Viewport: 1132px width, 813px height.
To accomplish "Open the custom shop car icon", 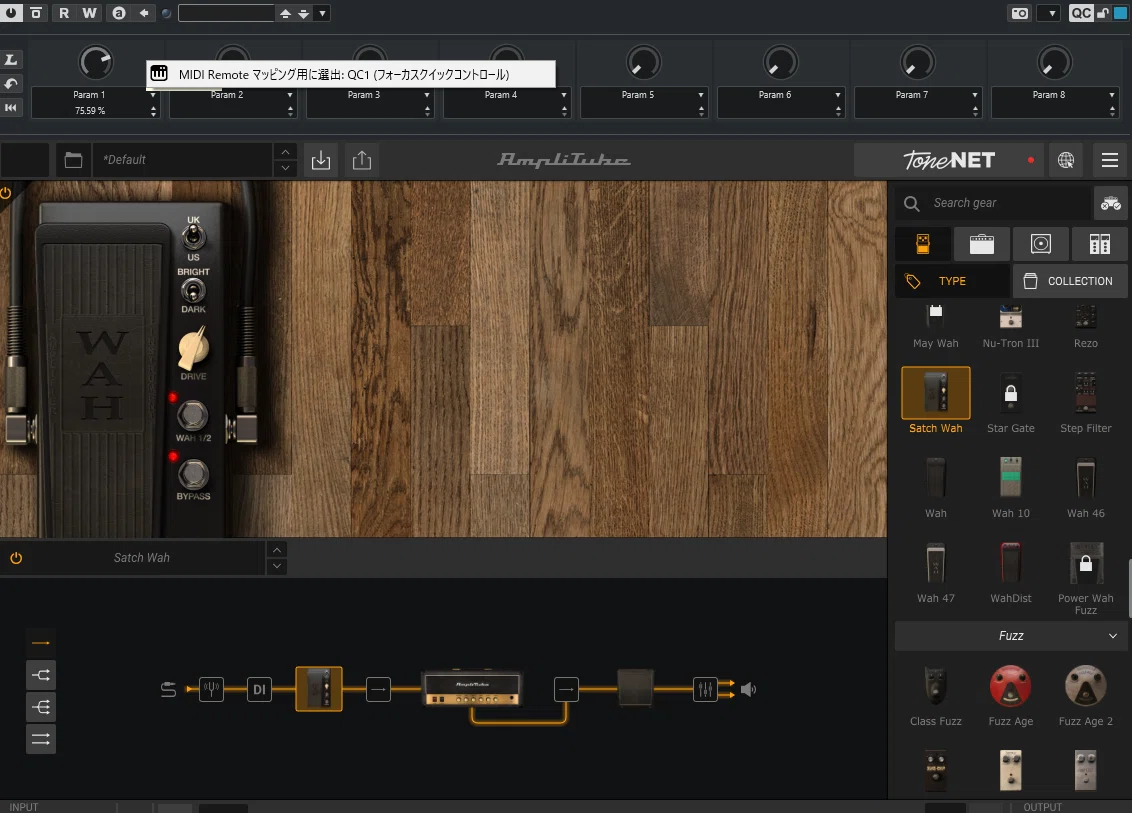I will tap(1110, 204).
